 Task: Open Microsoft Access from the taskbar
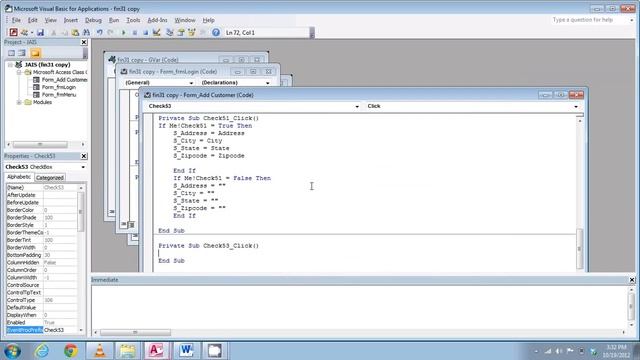156,351
